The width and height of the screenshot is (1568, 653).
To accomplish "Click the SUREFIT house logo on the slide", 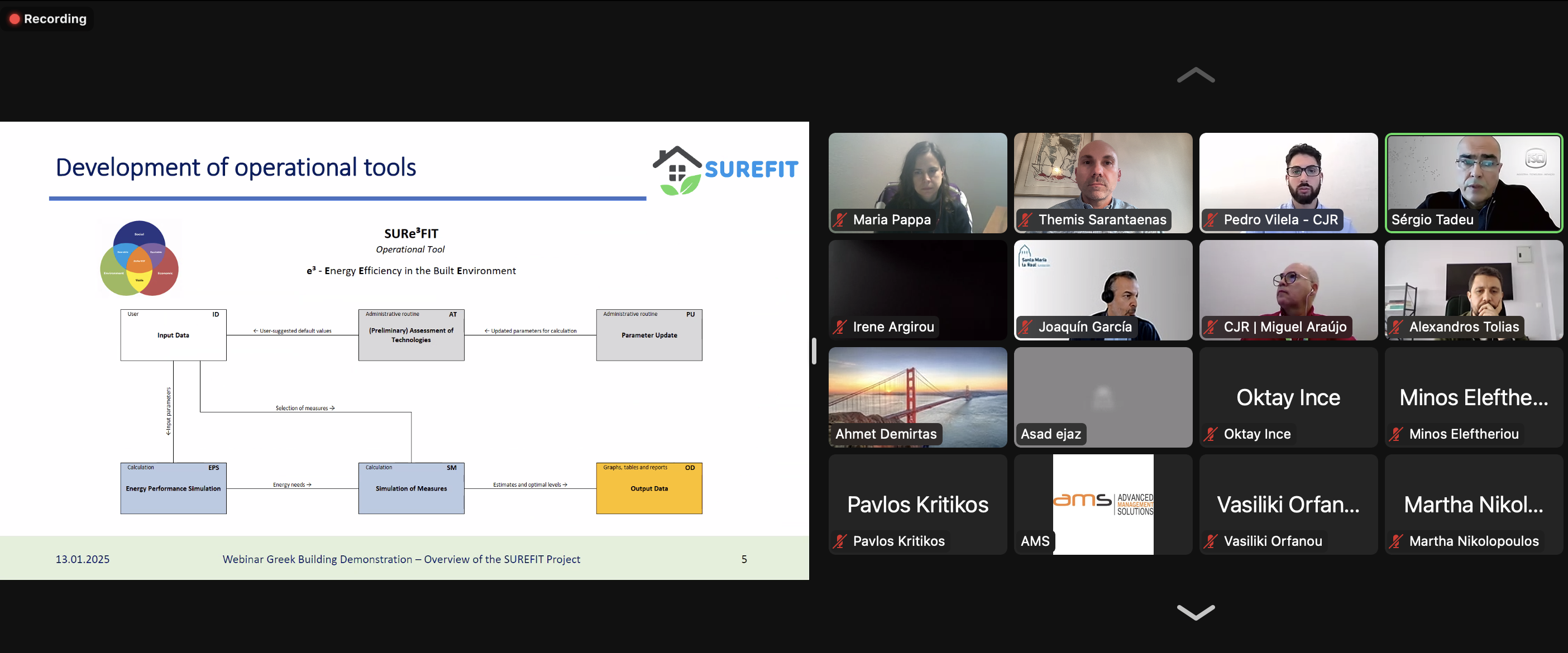I will click(725, 170).
